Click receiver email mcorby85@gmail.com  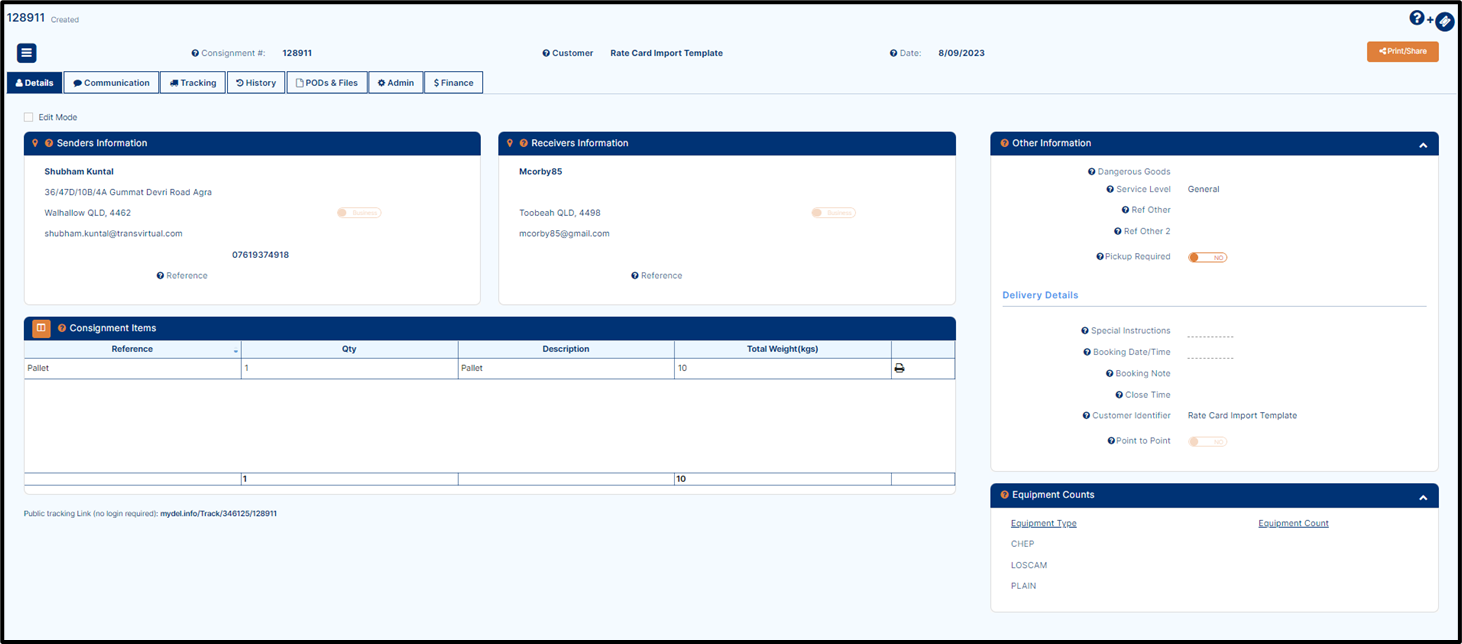564,233
